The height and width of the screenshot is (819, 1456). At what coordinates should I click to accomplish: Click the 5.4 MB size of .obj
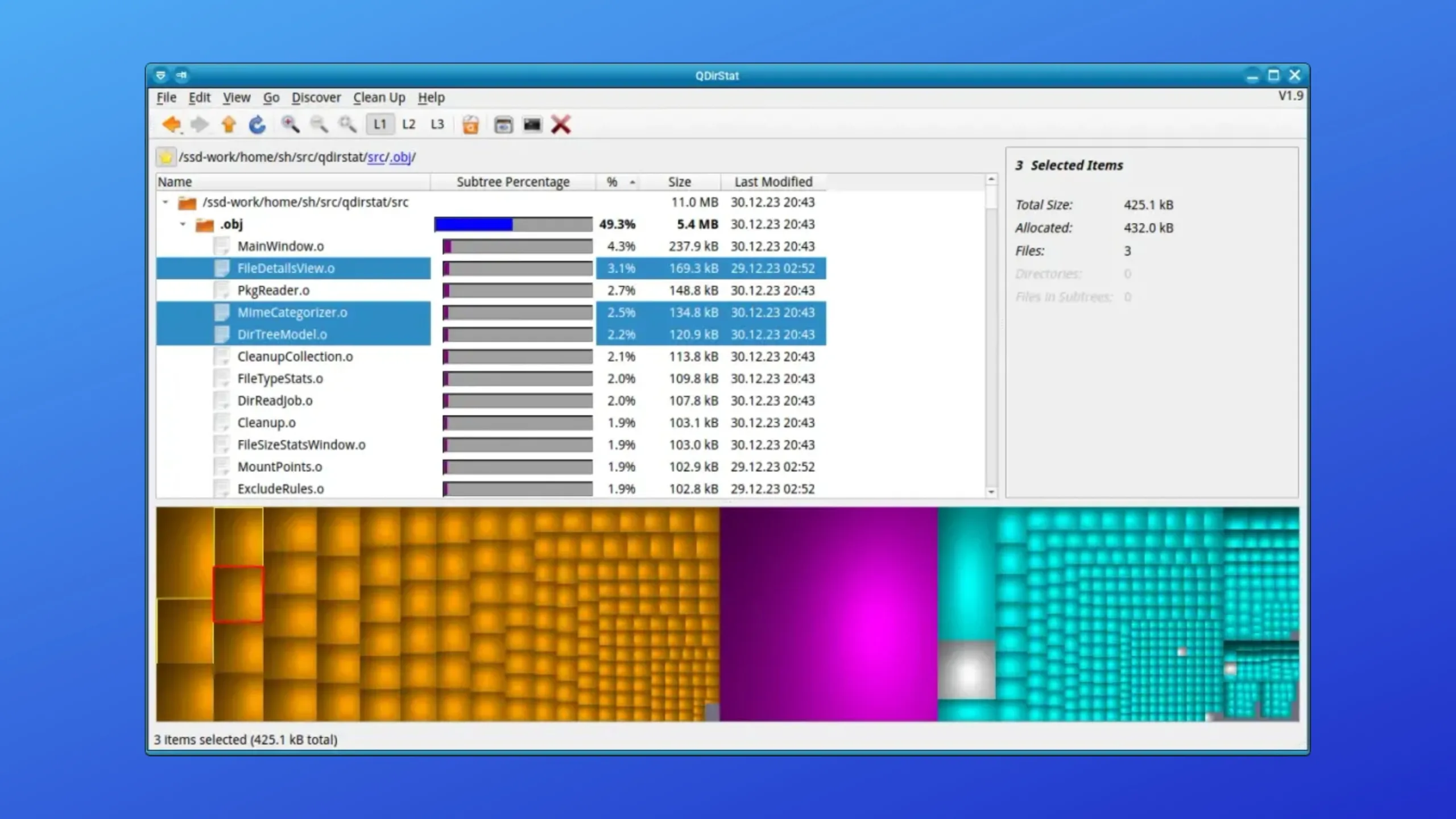pyautogui.click(x=697, y=224)
